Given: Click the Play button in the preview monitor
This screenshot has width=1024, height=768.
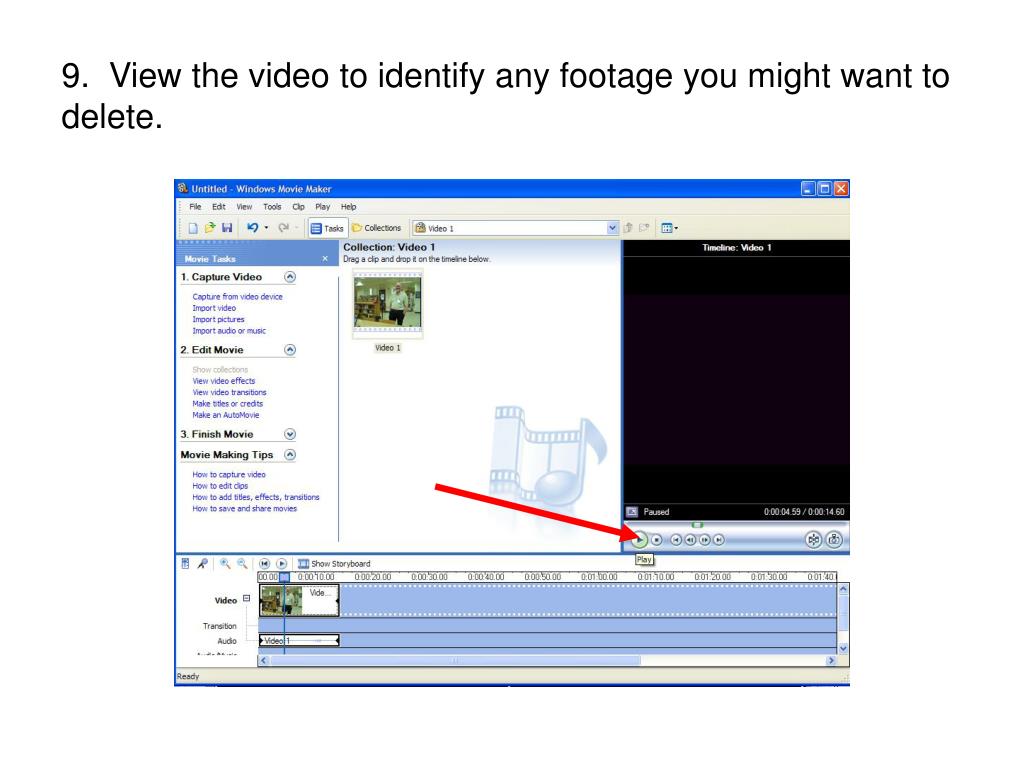Looking at the screenshot, I should [x=640, y=539].
